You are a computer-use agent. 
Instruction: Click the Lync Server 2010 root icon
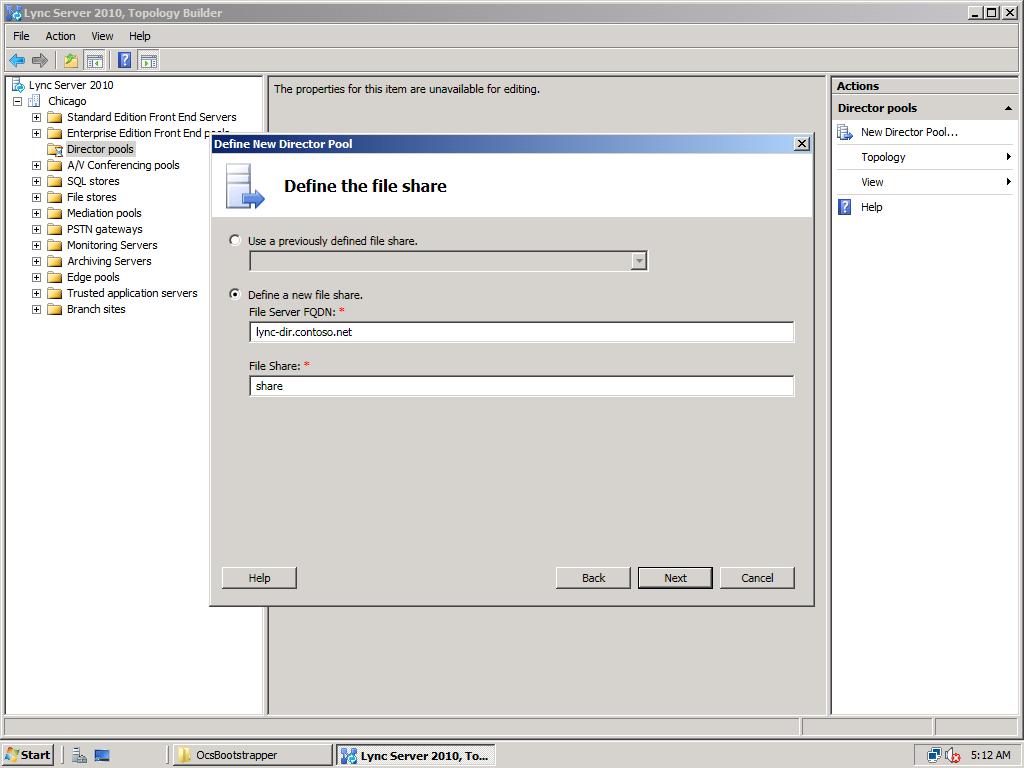(18, 85)
